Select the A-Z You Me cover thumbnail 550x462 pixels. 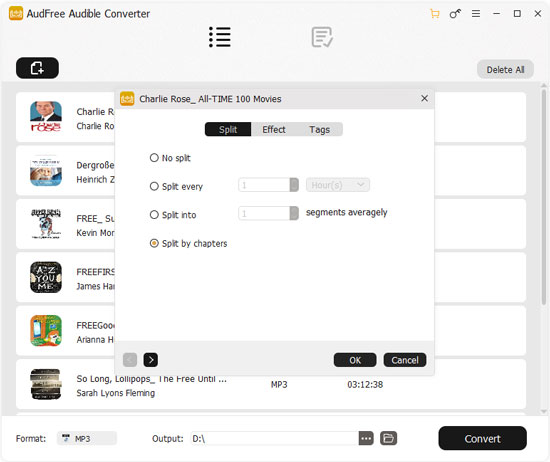point(46,277)
